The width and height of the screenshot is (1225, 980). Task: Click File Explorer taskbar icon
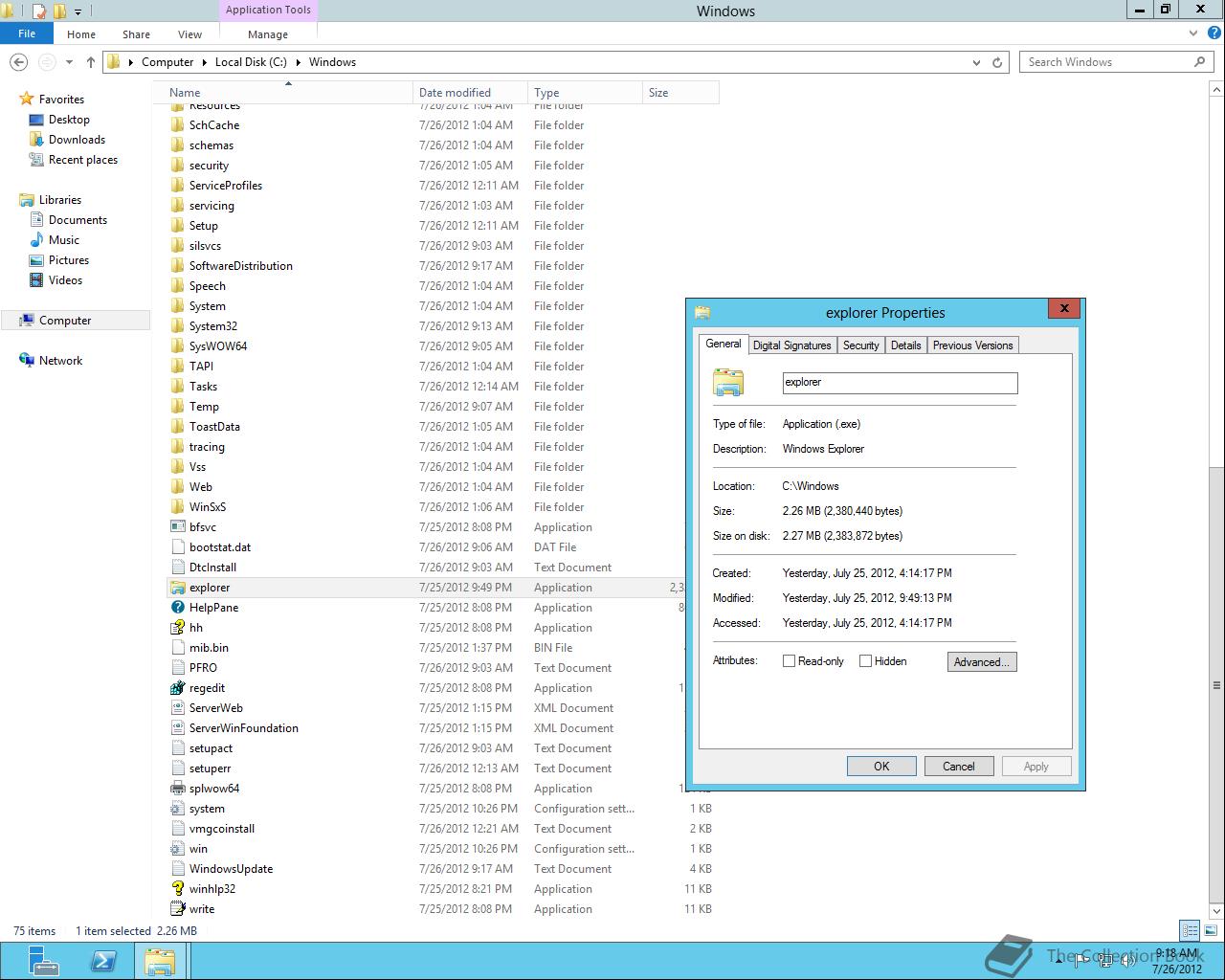coord(160,961)
